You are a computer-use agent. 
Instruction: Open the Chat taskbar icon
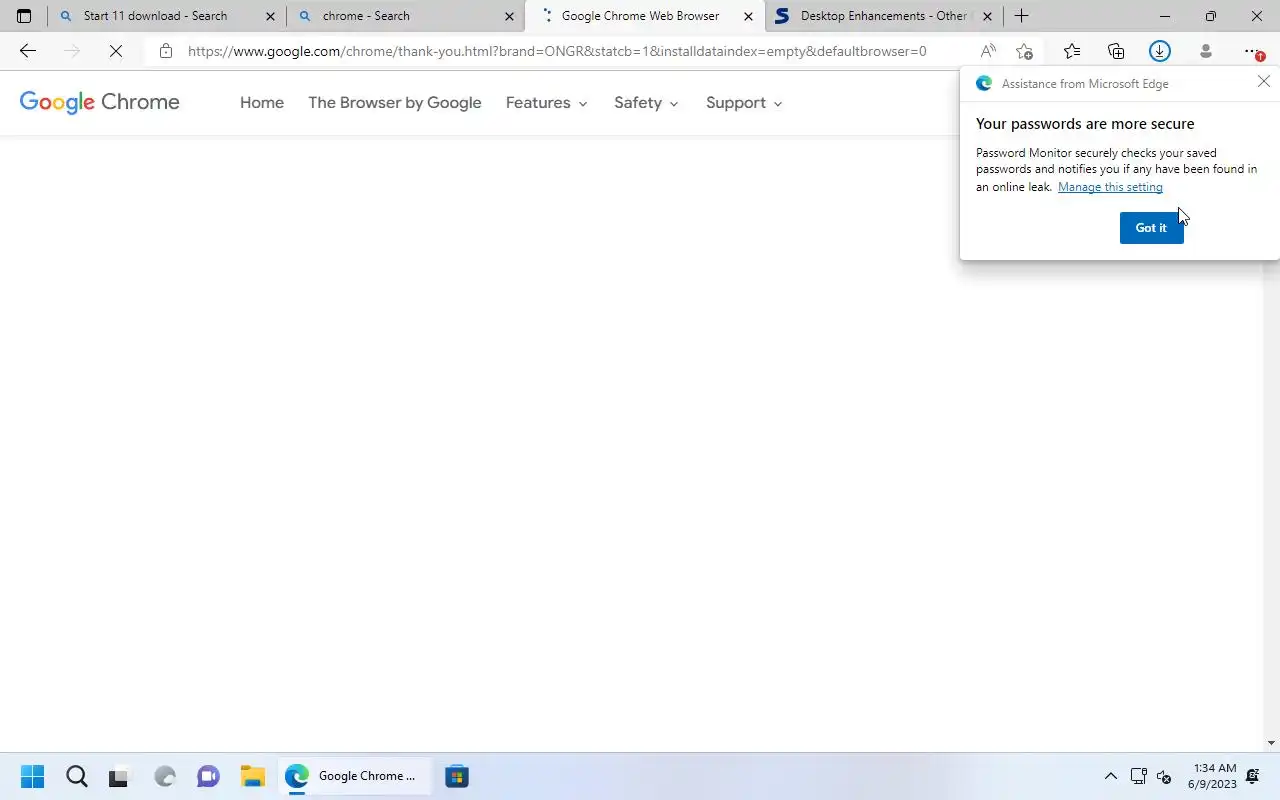point(208,776)
